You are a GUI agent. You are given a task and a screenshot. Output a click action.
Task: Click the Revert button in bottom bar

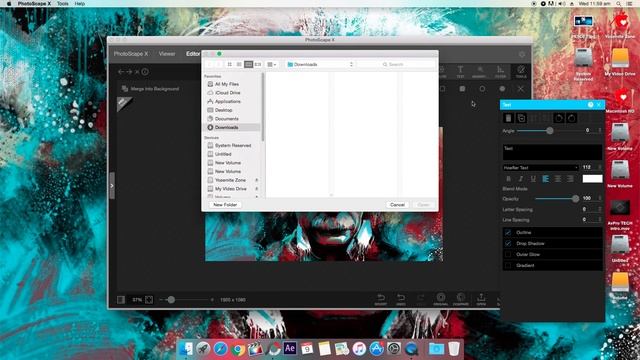380,299
